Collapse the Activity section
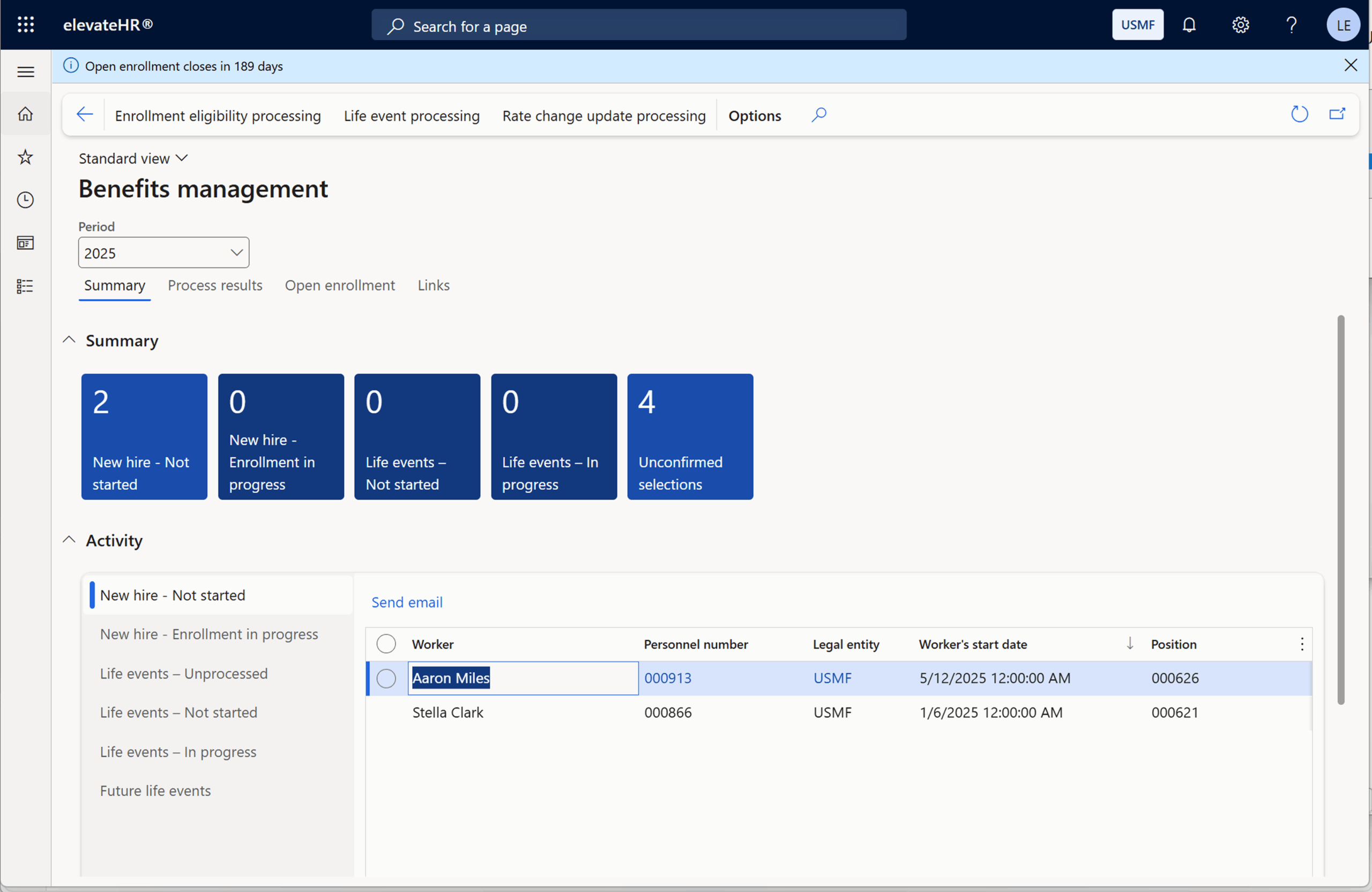 click(69, 540)
